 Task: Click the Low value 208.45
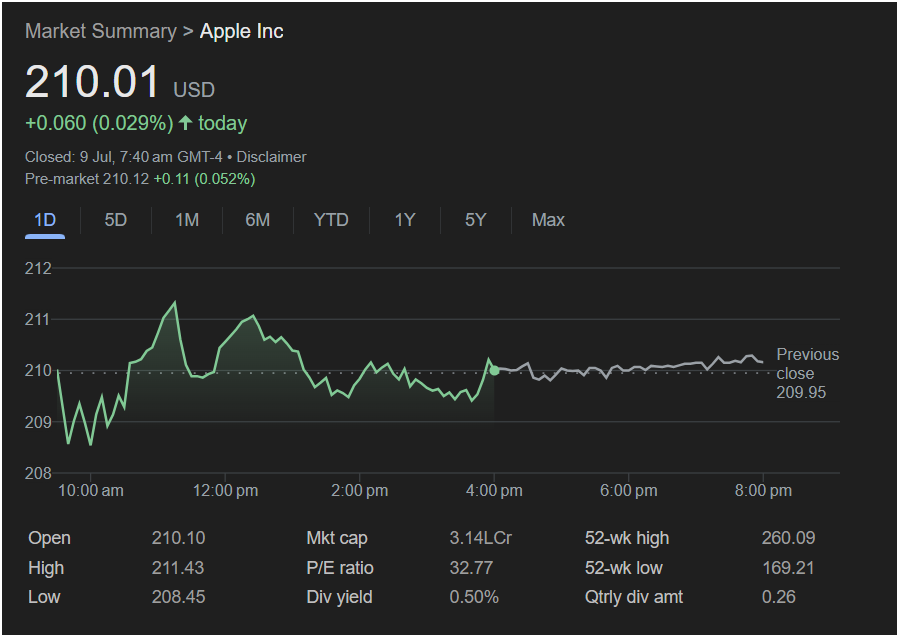(x=178, y=597)
